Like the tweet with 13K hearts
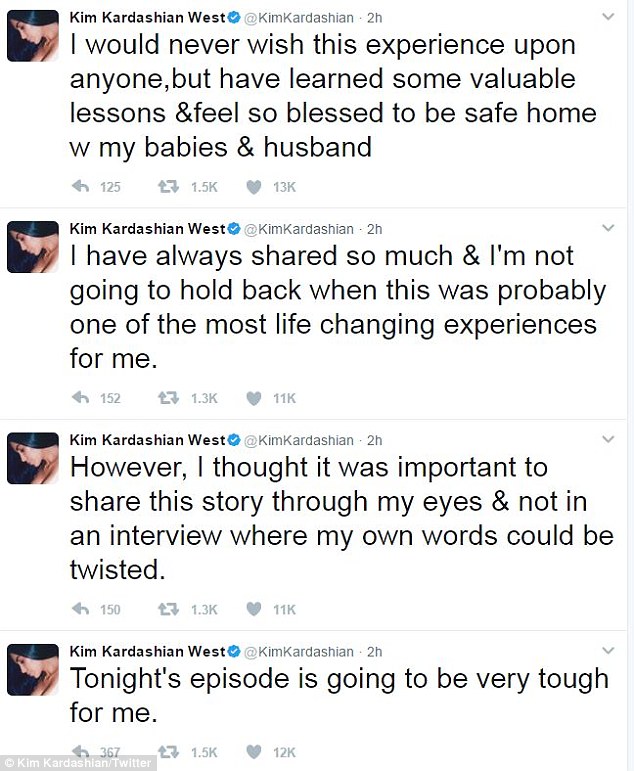 254,187
